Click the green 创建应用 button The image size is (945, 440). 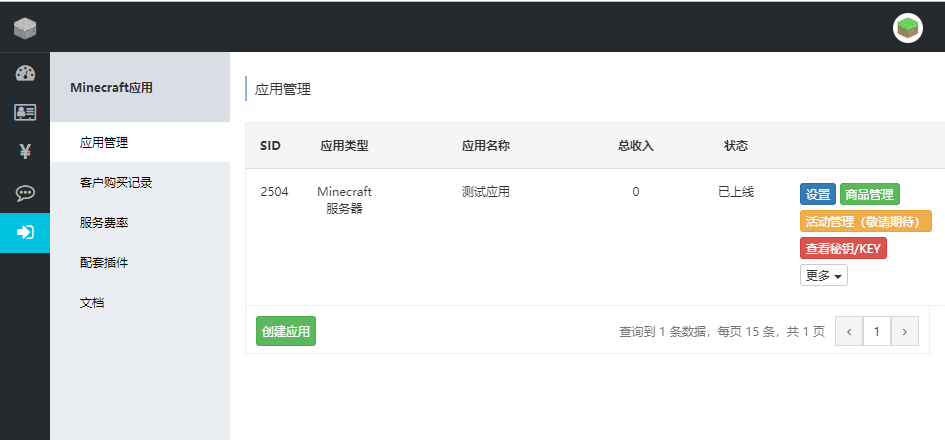286,331
